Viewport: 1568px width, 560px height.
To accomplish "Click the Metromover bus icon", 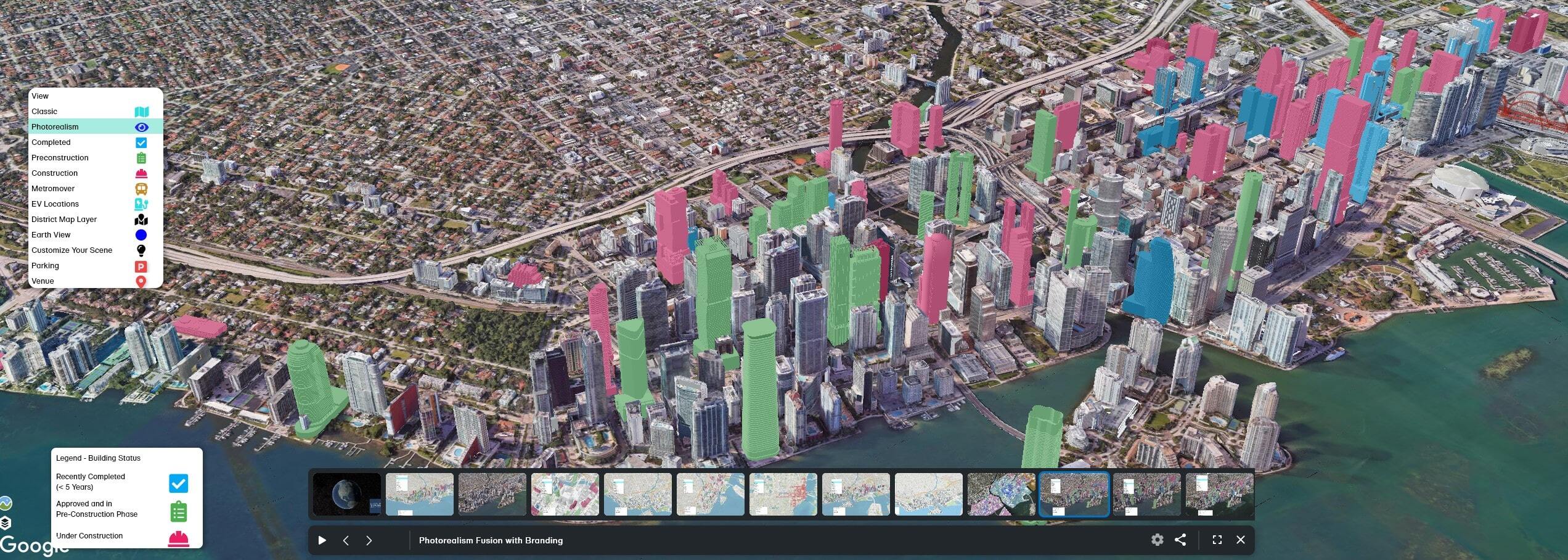I will 141,189.
